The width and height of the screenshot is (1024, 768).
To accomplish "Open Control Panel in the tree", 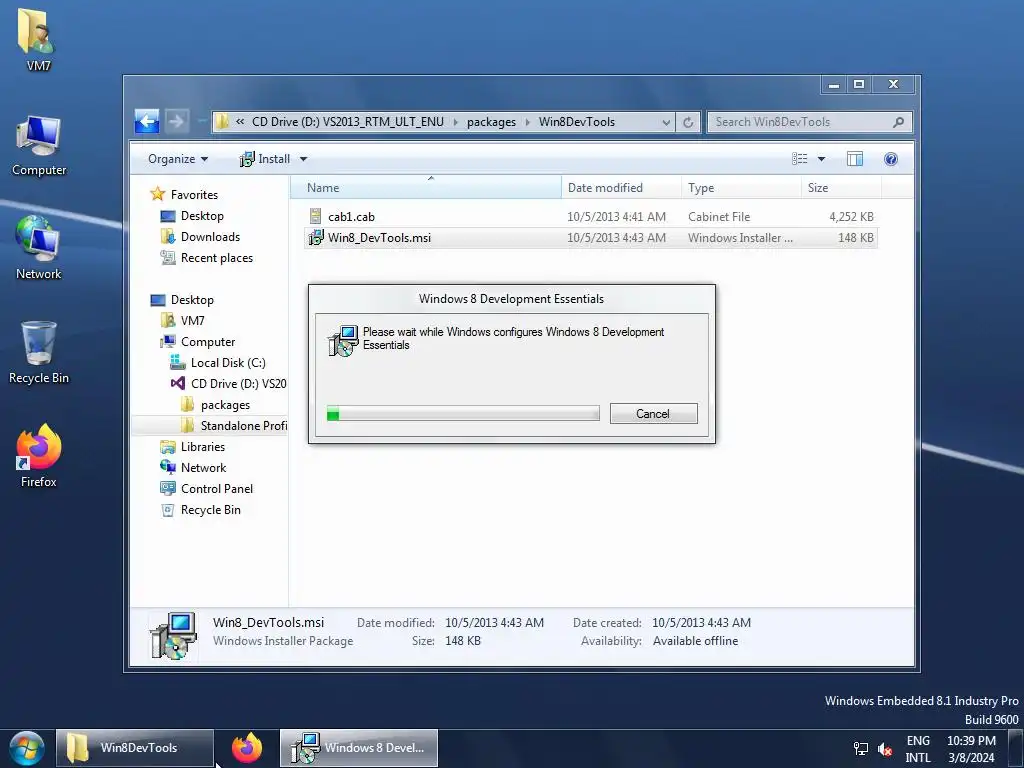I will pyautogui.click(x=216, y=488).
